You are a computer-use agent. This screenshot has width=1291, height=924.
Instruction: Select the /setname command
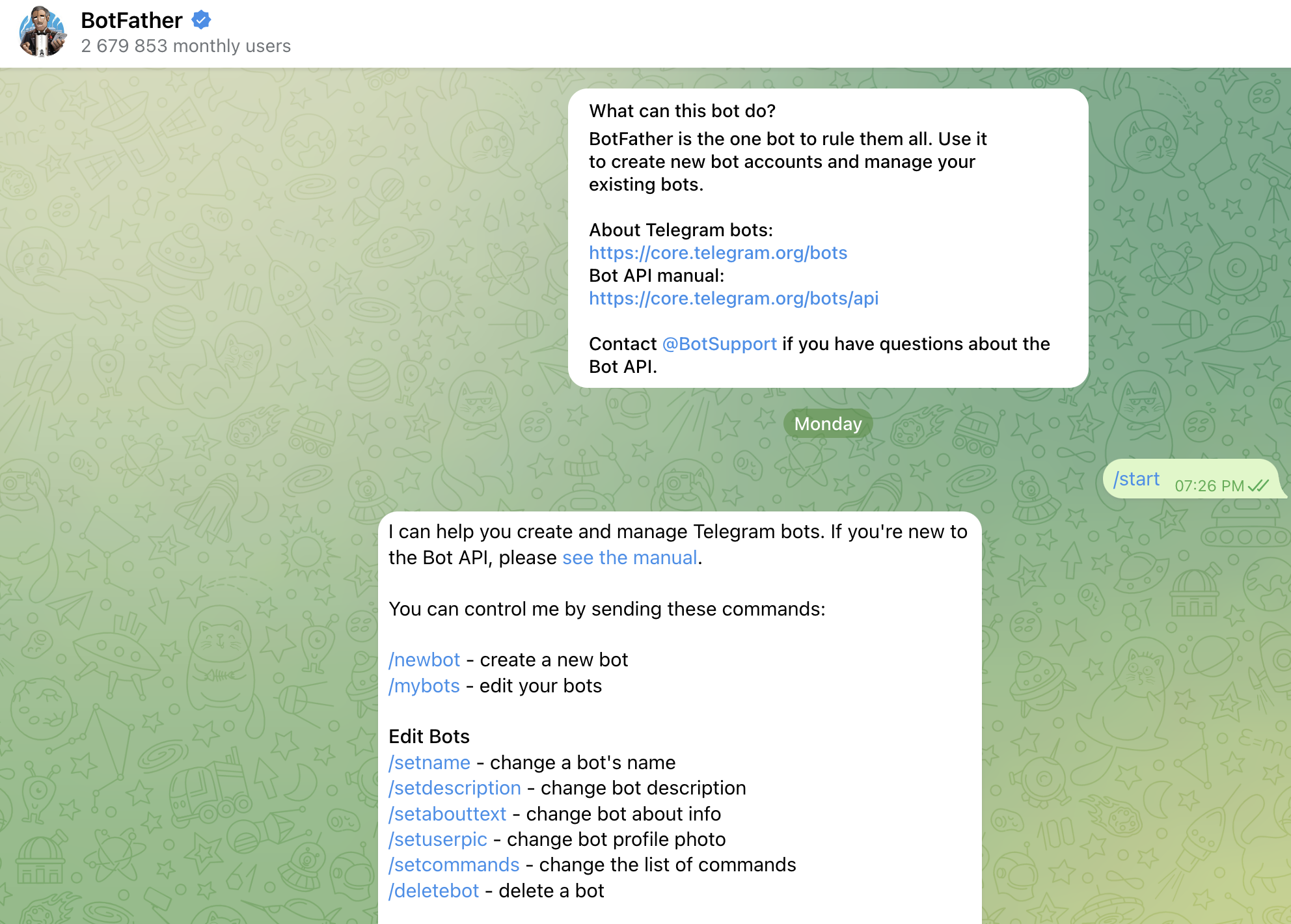click(x=429, y=763)
